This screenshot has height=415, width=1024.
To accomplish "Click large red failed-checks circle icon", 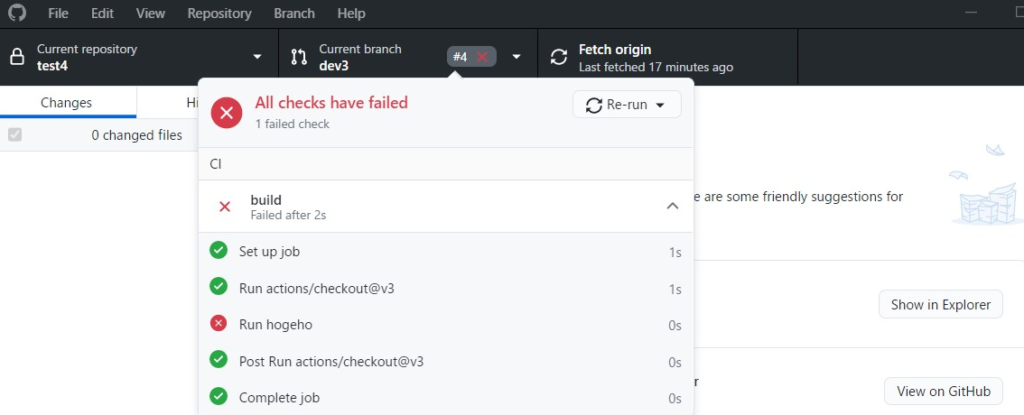I will click(x=227, y=113).
